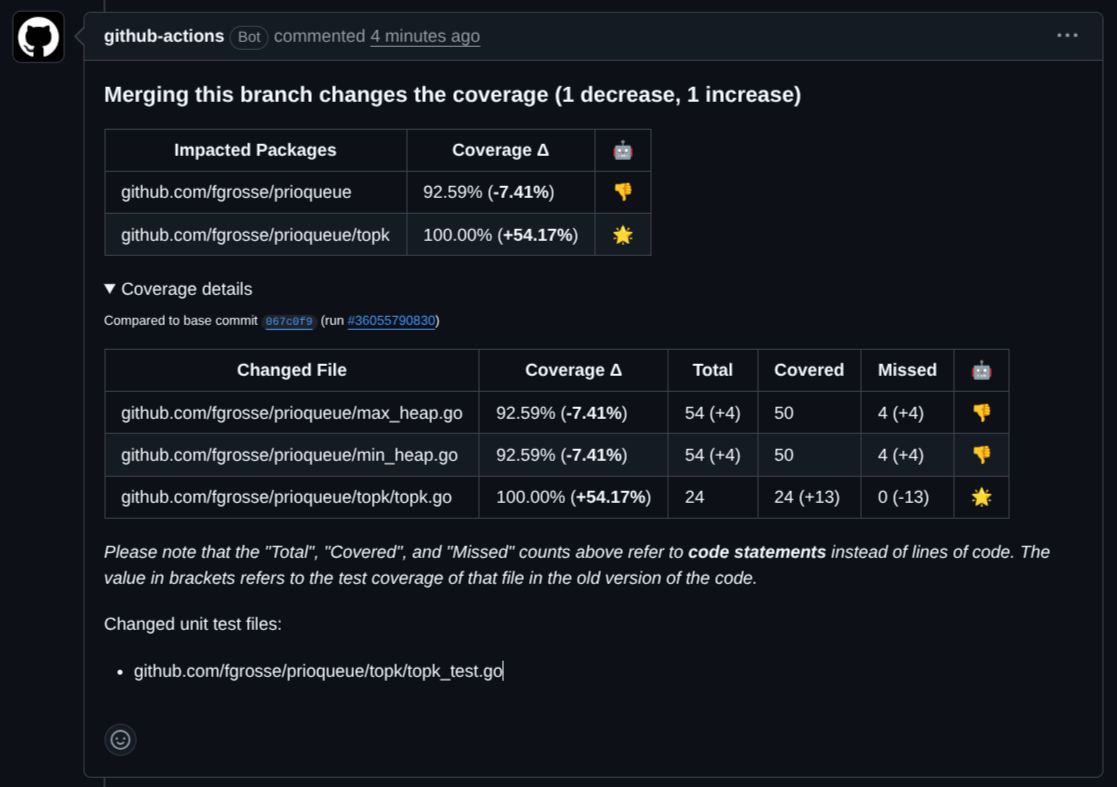Click the thumbs-down emoji in max_heap.go row

[x=981, y=413]
